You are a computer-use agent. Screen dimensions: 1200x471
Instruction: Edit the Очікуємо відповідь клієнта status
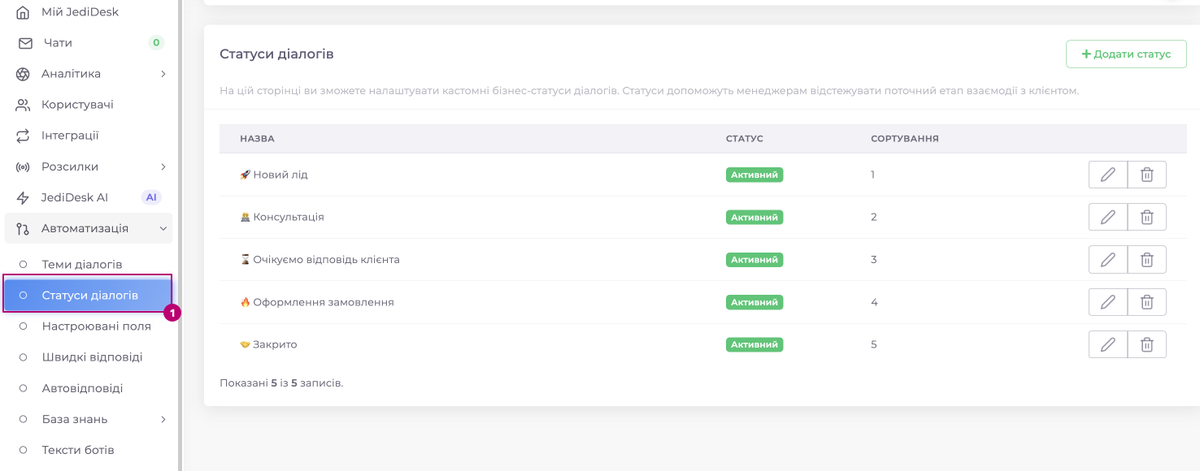1107,260
